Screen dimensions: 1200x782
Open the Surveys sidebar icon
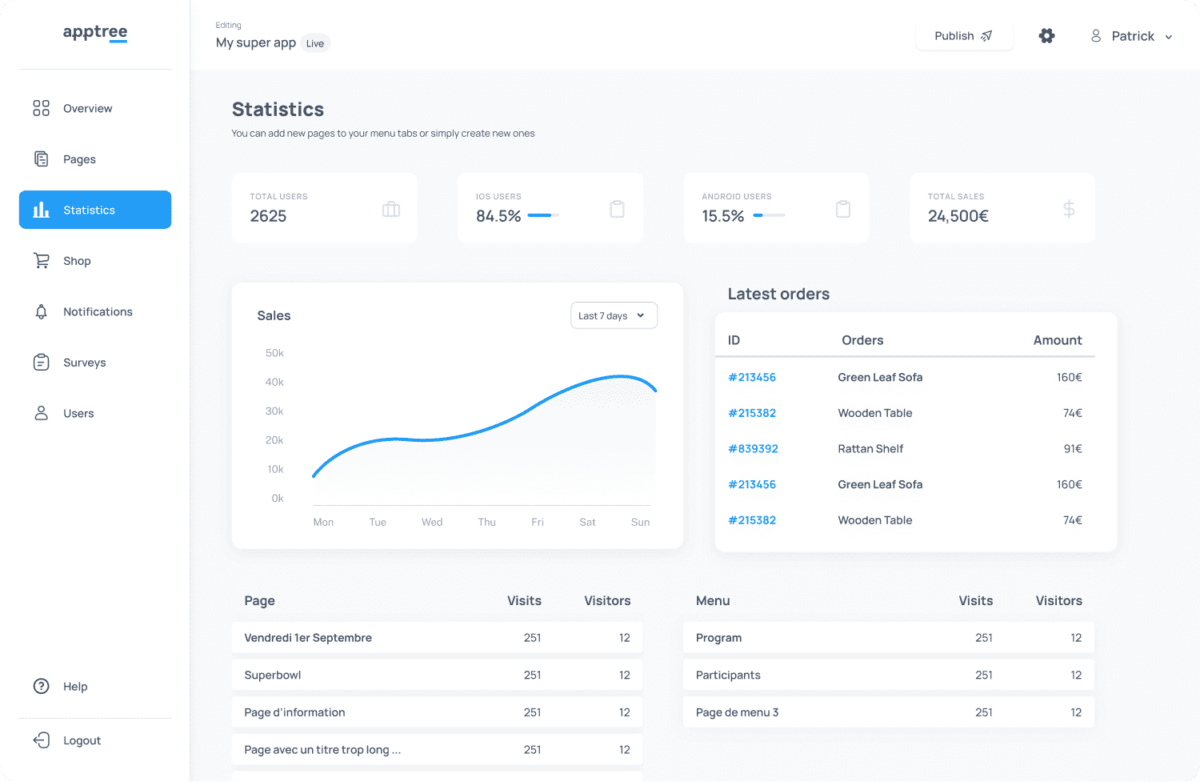41,362
